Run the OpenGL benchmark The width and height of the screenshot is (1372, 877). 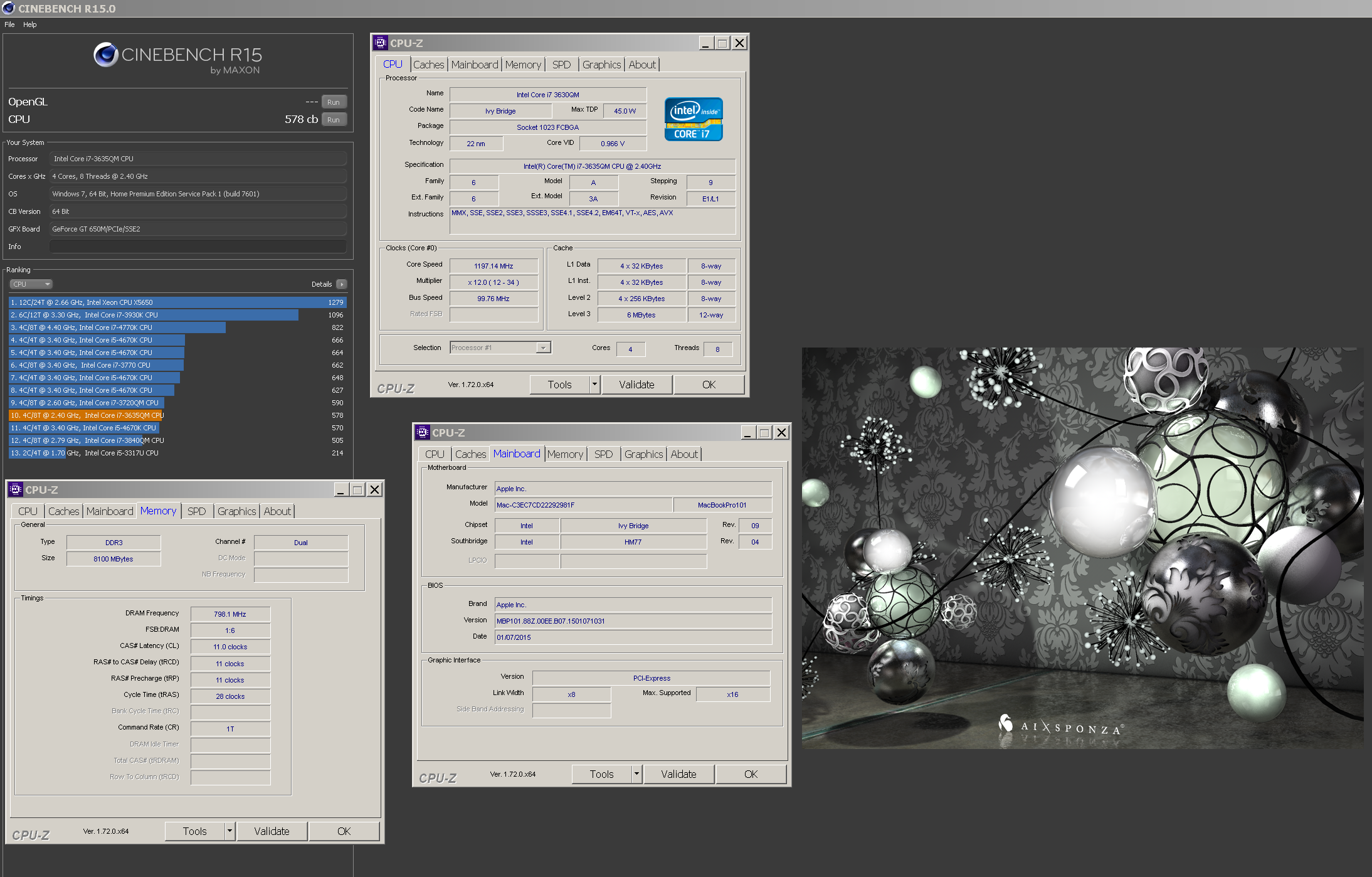[334, 102]
